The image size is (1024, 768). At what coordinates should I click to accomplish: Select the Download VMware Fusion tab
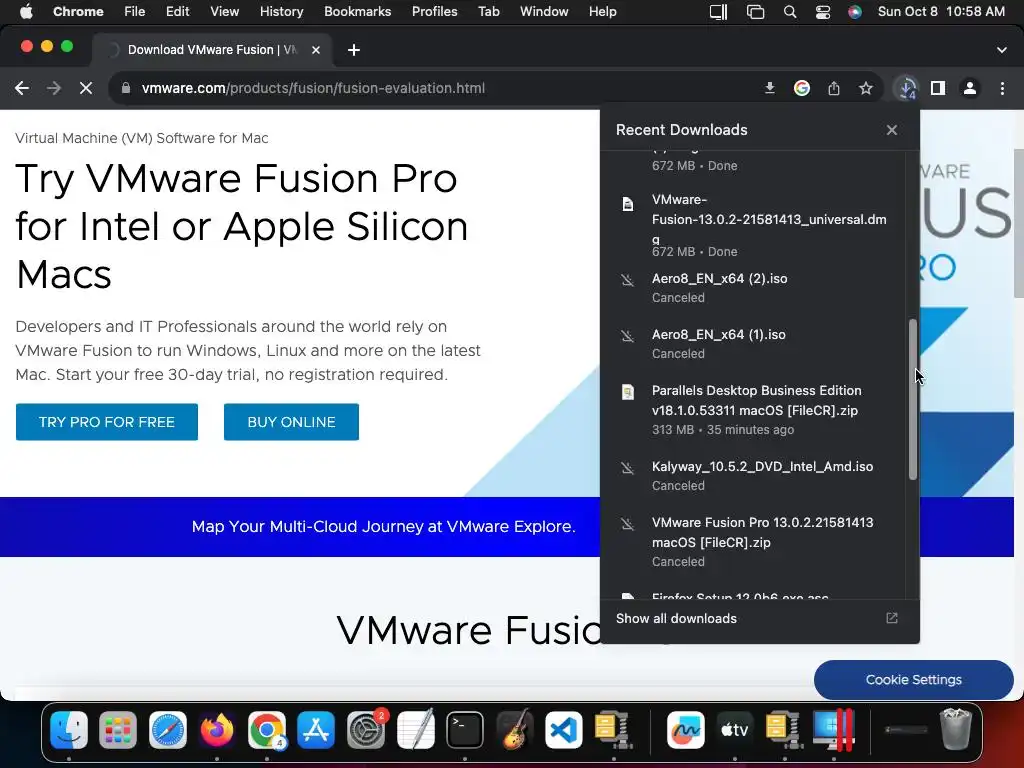tap(212, 50)
